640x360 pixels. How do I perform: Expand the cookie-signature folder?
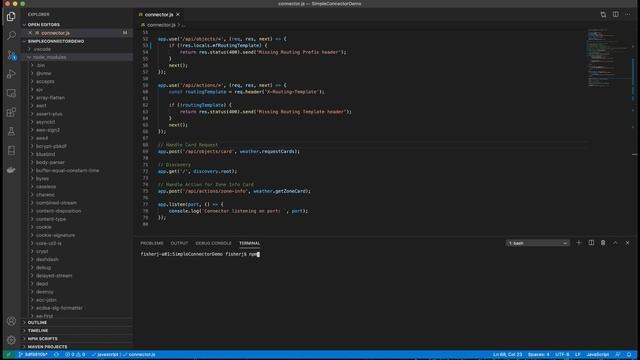[x=55, y=235]
